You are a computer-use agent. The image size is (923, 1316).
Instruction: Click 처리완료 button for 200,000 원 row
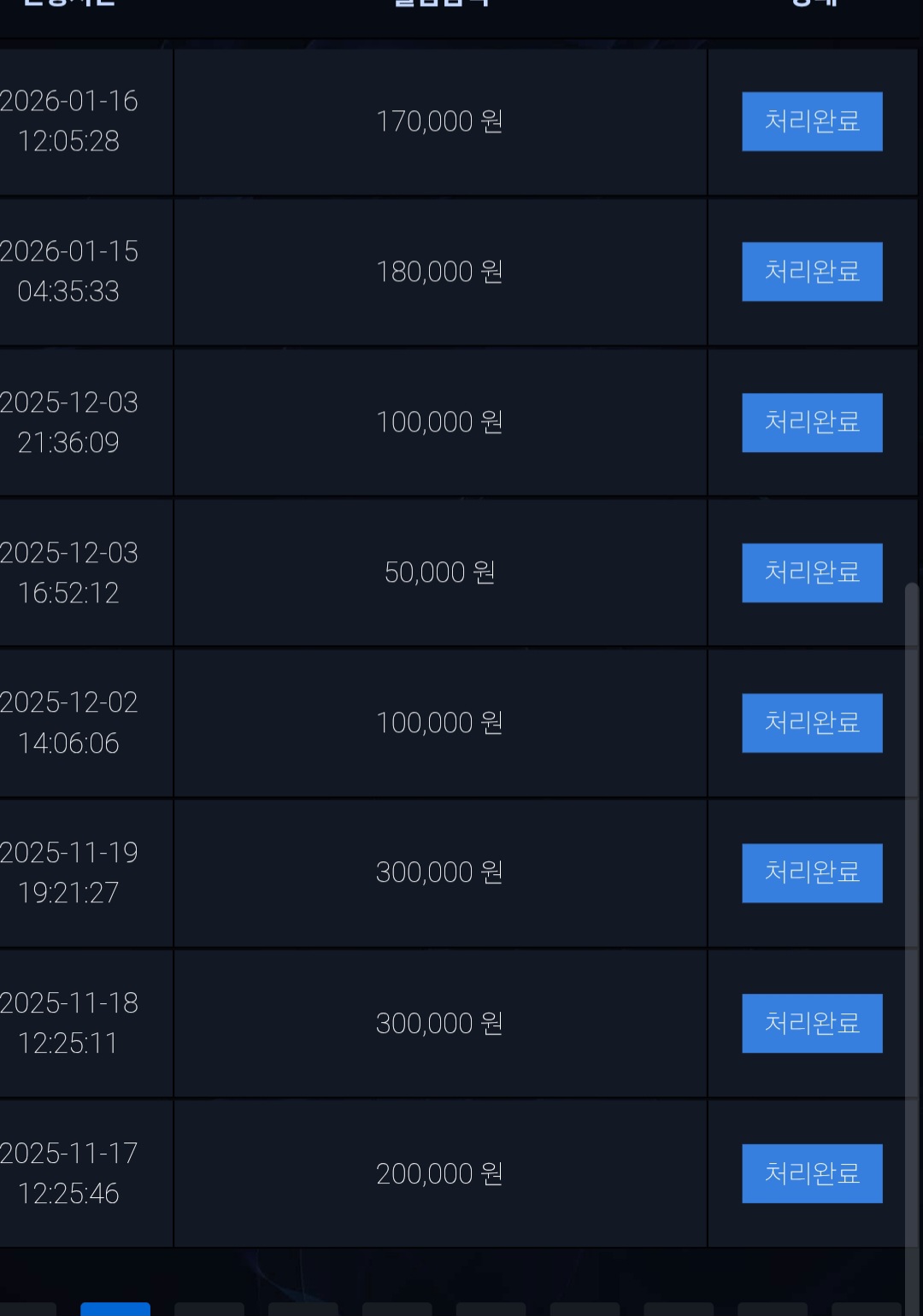812,1173
